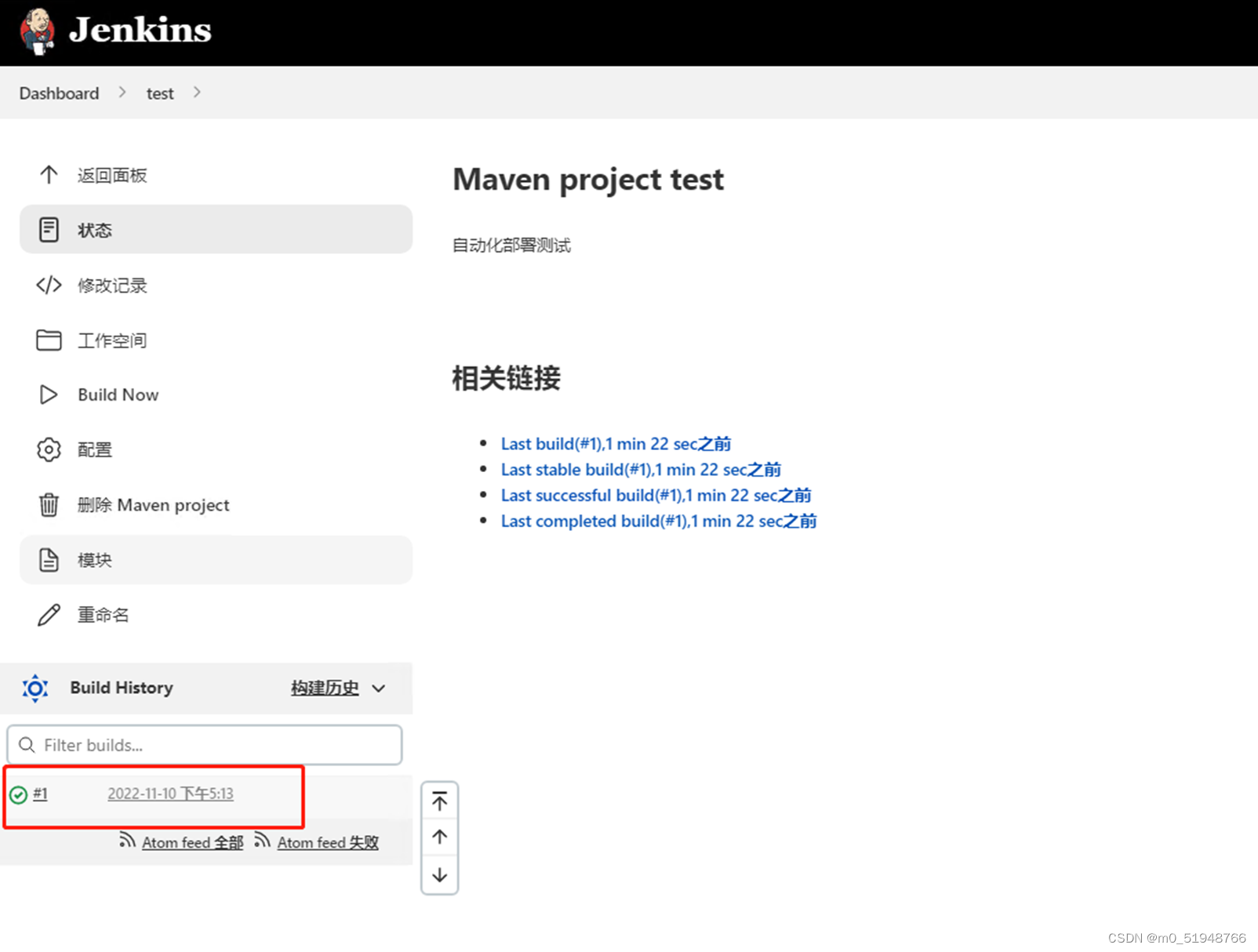Go to Dashboard via breadcrumb
Viewport: 1258px width, 952px height.
click(x=59, y=93)
